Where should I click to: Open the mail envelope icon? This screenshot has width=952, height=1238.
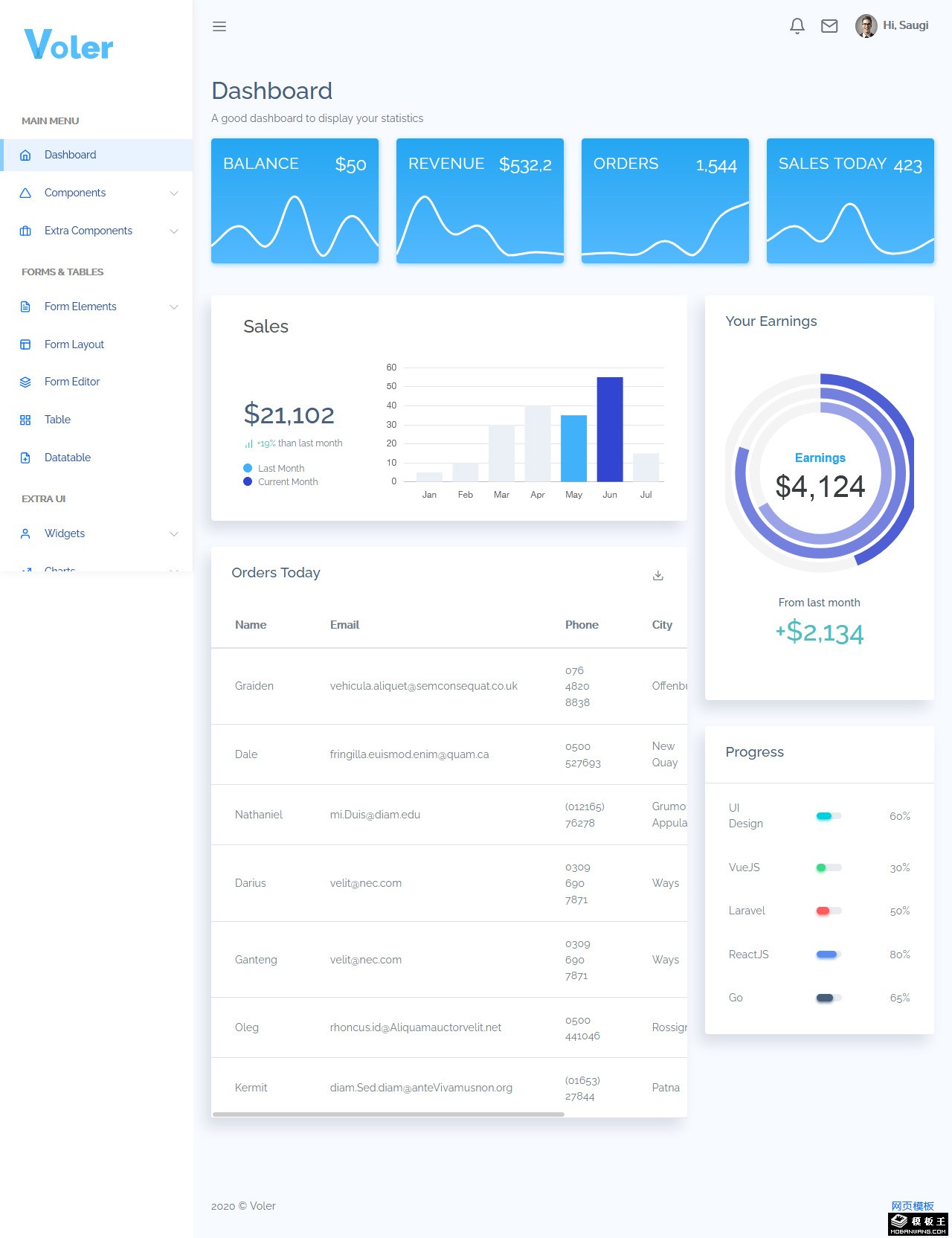pos(829,26)
